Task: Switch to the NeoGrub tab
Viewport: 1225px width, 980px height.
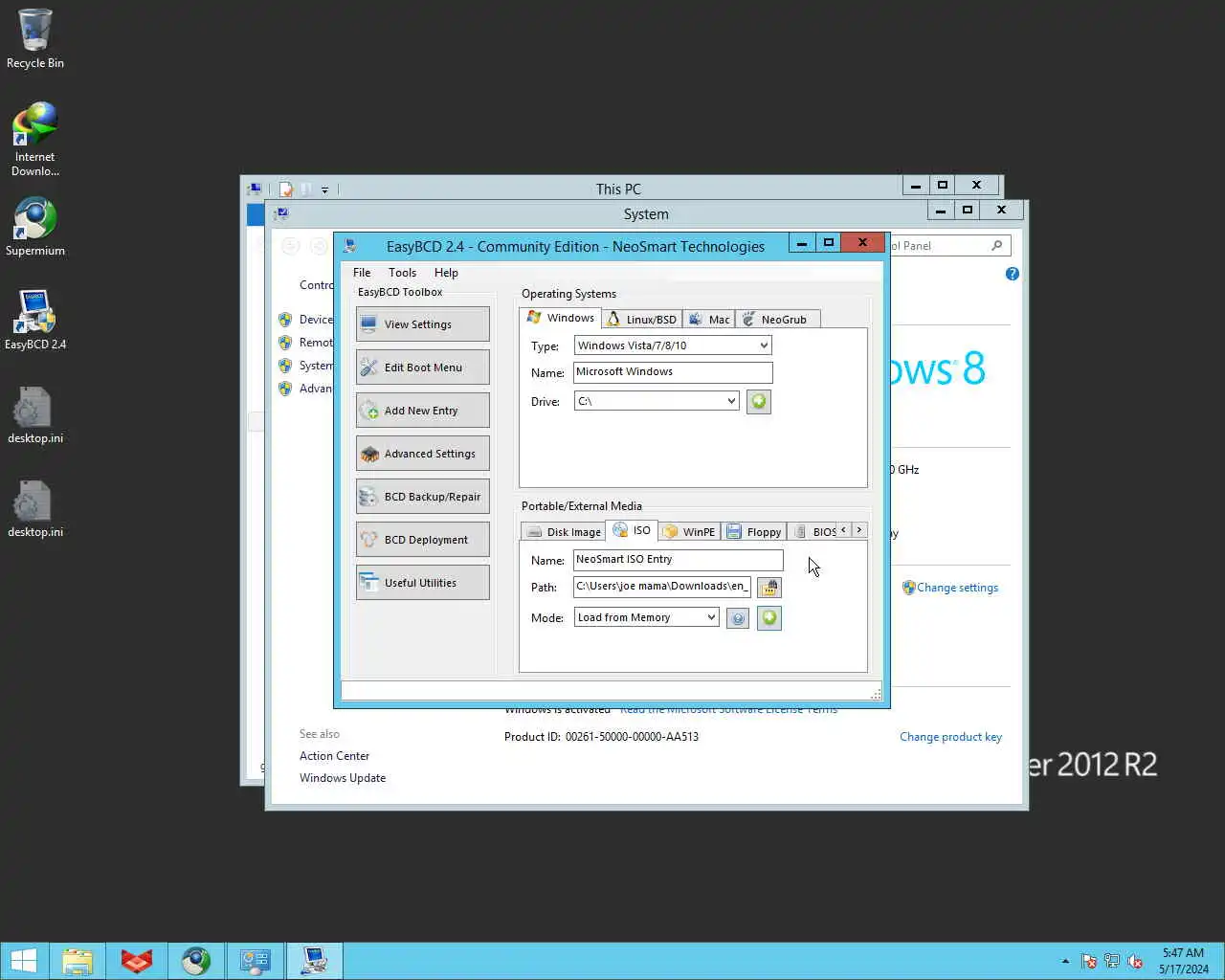Action: point(777,320)
